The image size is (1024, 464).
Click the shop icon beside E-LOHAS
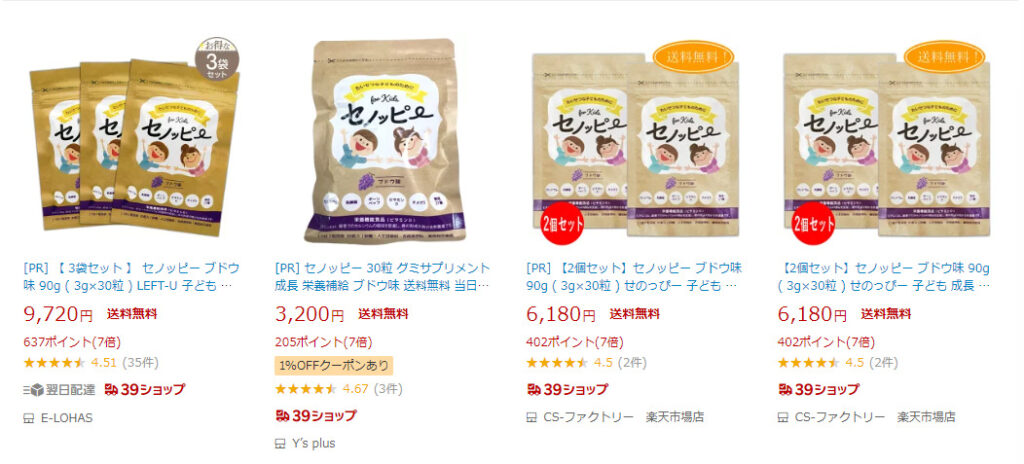pyautogui.click(x=29, y=418)
